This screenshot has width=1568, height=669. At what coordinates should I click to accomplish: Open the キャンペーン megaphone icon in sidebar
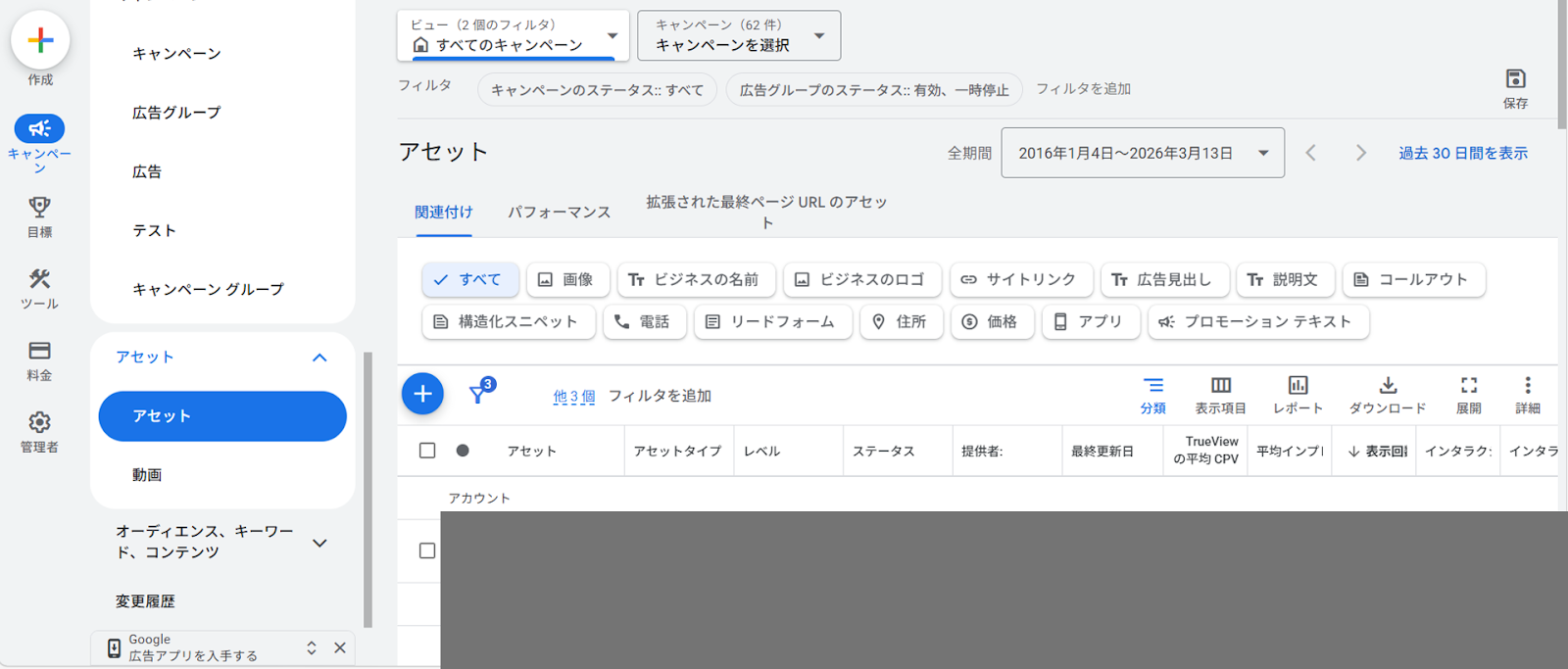[39, 128]
